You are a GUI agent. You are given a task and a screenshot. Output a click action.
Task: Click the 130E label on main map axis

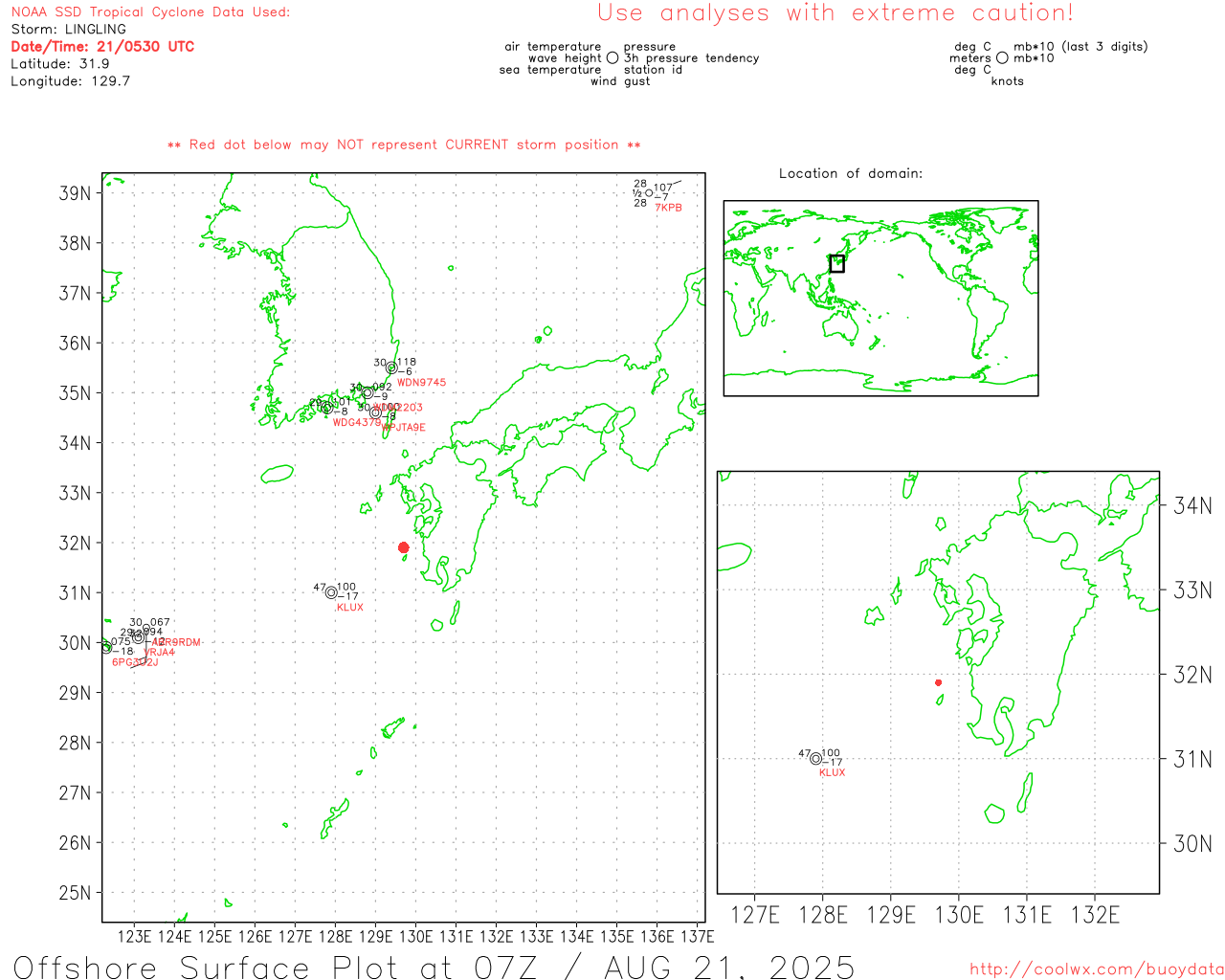(x=415, y=936)
